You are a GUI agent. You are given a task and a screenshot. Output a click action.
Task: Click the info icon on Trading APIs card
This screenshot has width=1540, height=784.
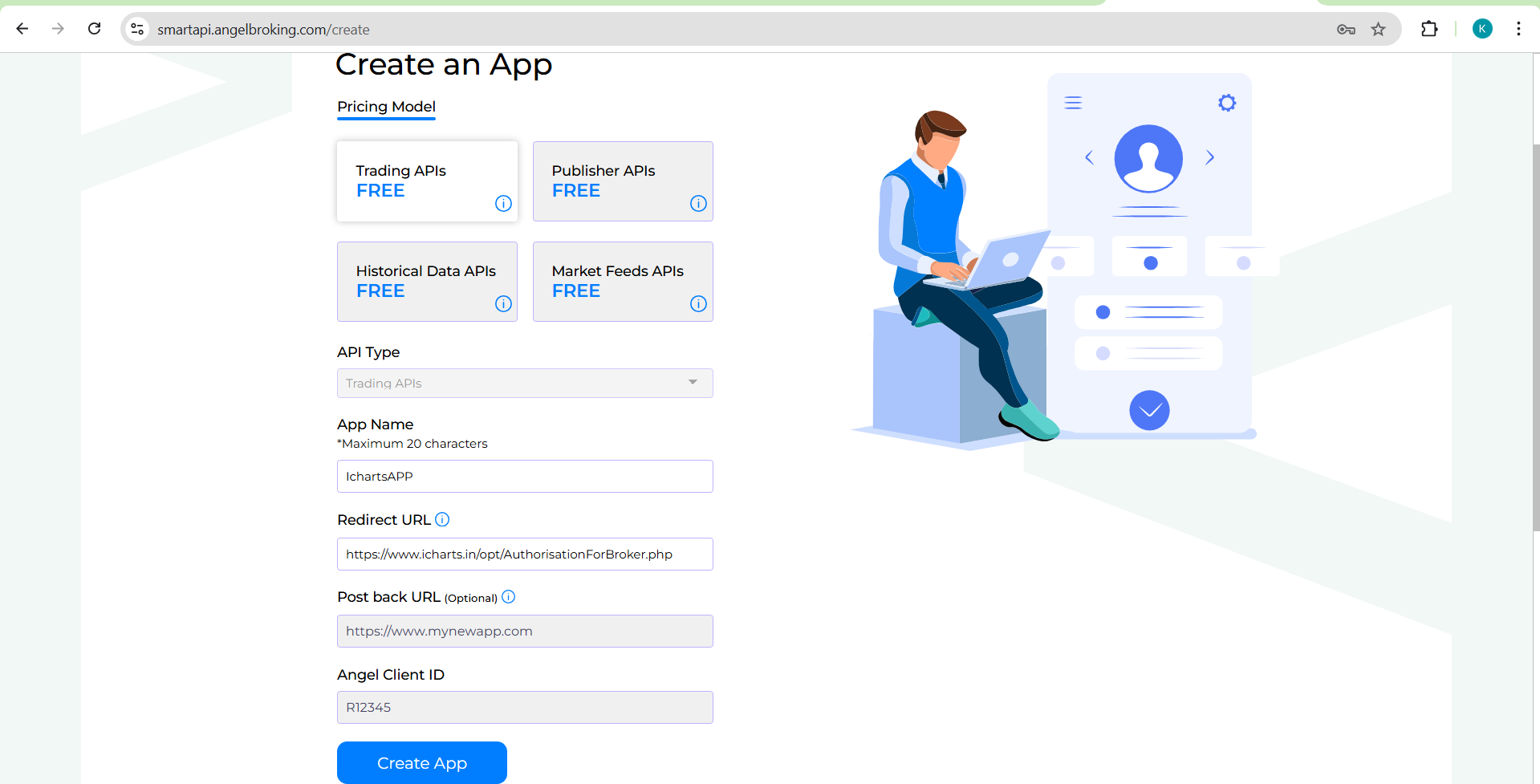tap(503, 204)
